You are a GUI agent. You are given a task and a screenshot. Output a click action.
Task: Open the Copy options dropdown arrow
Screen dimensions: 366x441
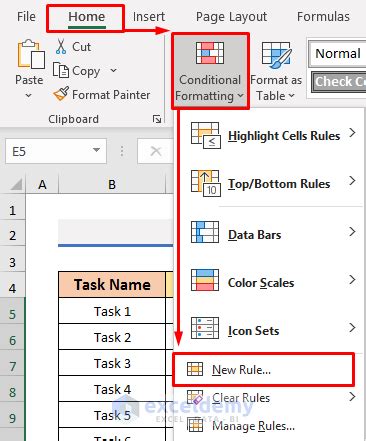coord(113,70)
